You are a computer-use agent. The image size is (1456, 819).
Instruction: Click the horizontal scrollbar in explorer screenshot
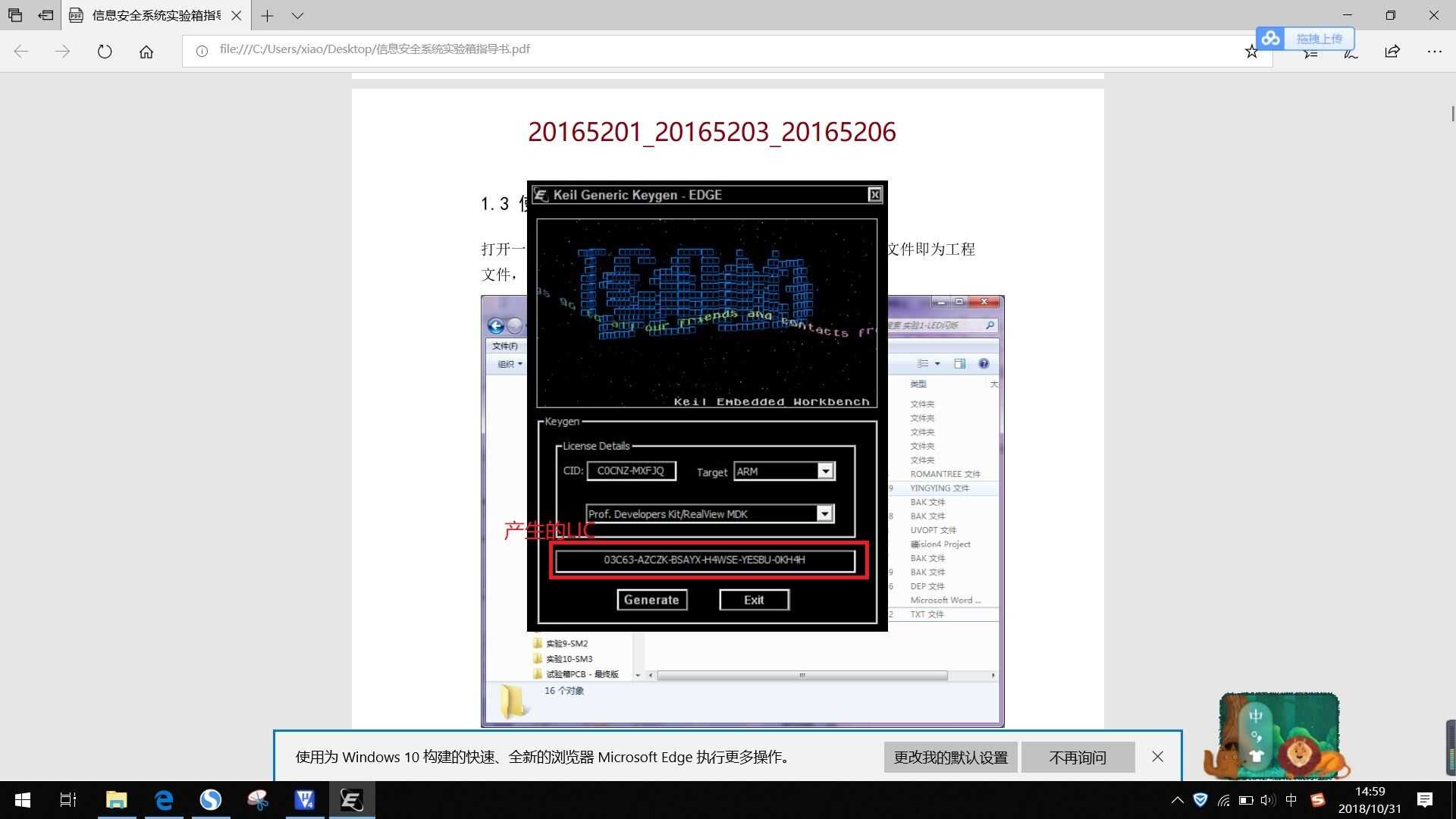802,675
